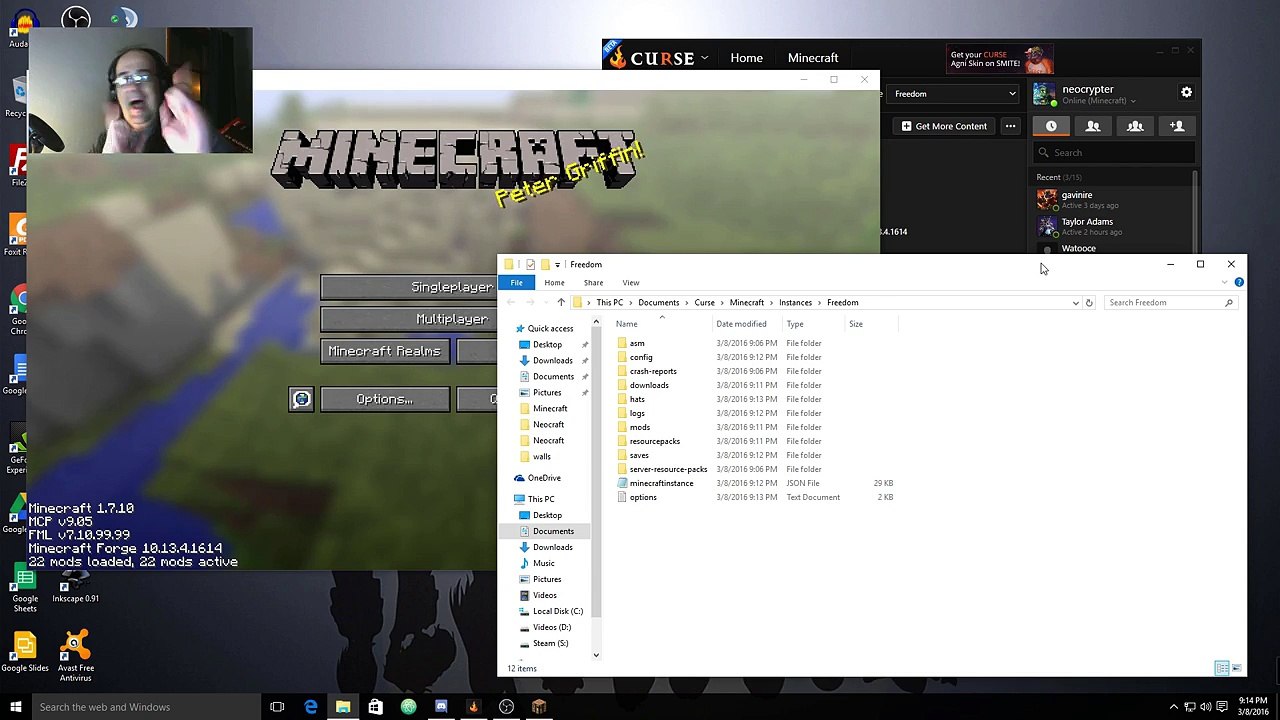The image size is (1280, 720).
Task: Focus the Search Freedom box
Action: [1170, 302]
